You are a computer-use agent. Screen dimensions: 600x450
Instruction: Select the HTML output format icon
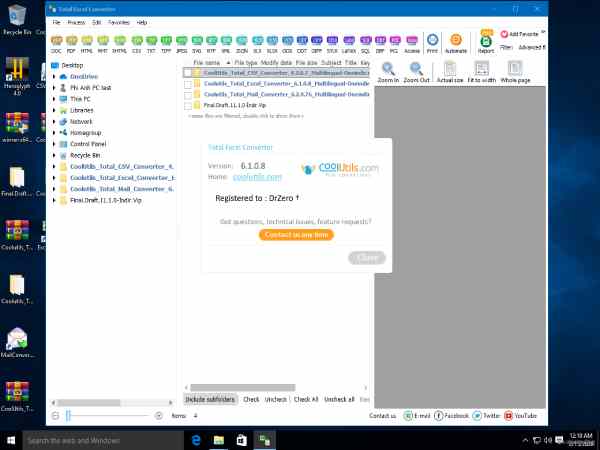click(x=87, y=44)
